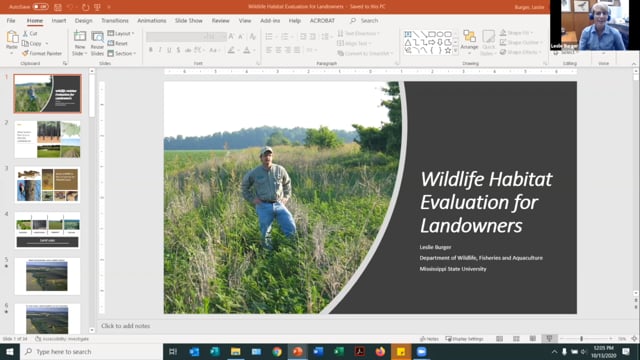Activate the Format Painter
640x360 pixels.
coord(42,53)
